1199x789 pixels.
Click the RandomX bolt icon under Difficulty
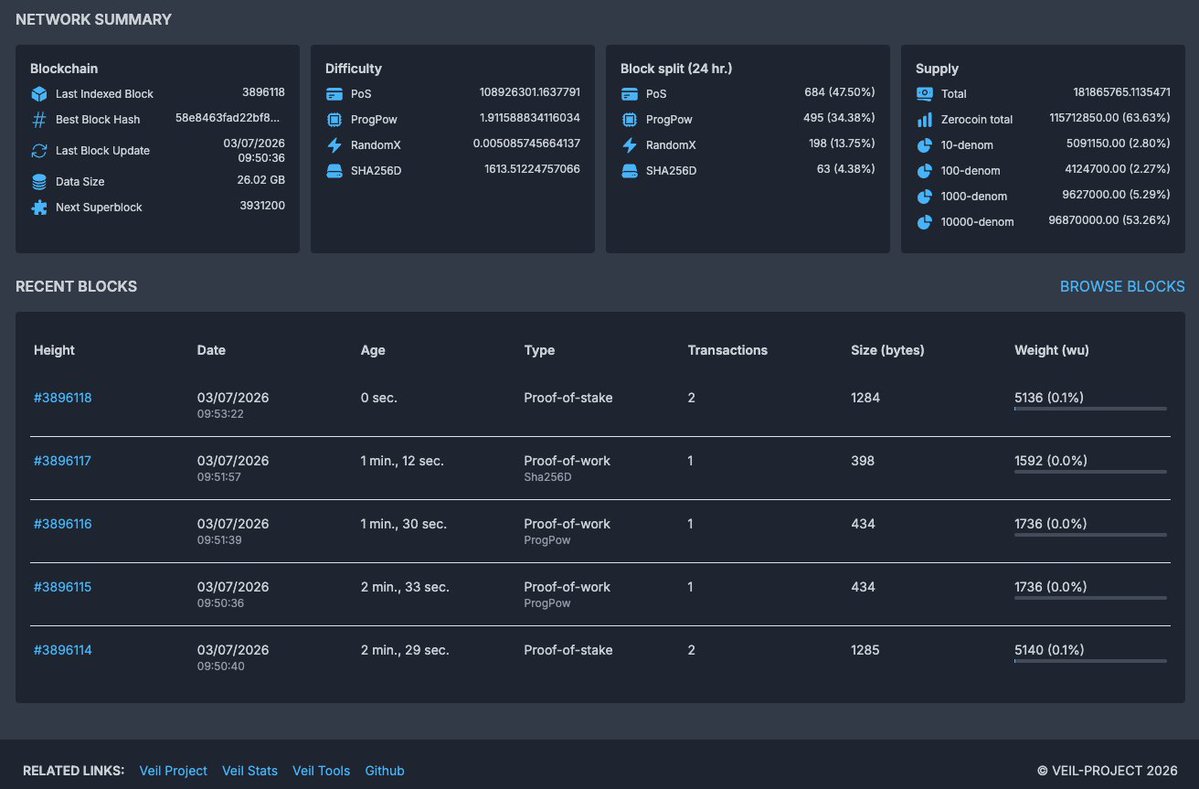[x=334, y=145]
